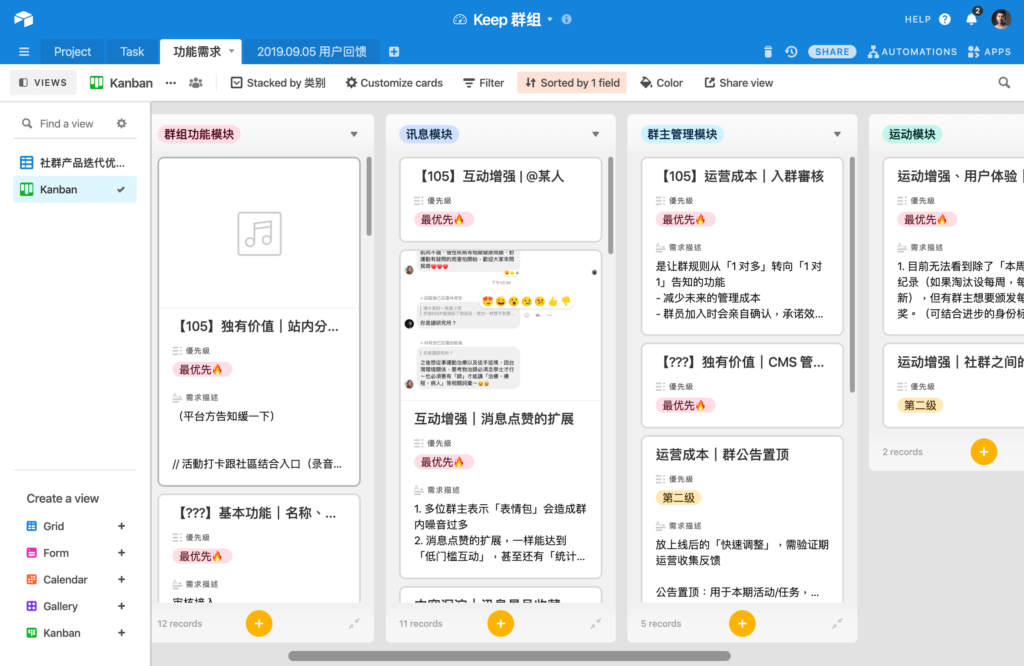Open the 群组功能模块 column dropdown arrow

(x=353, y=134)
